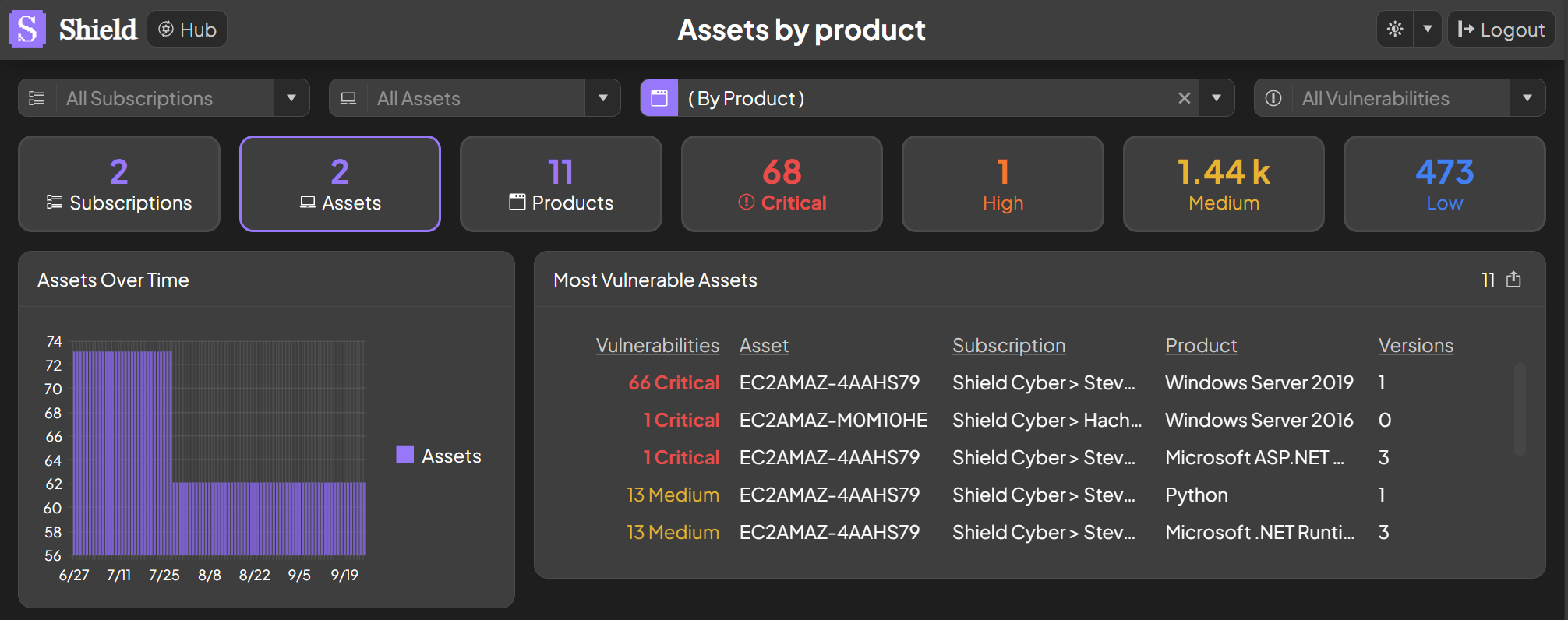Clear the (By Product) filter
The image size is (1568, 620).
(x=1185, y=98)
